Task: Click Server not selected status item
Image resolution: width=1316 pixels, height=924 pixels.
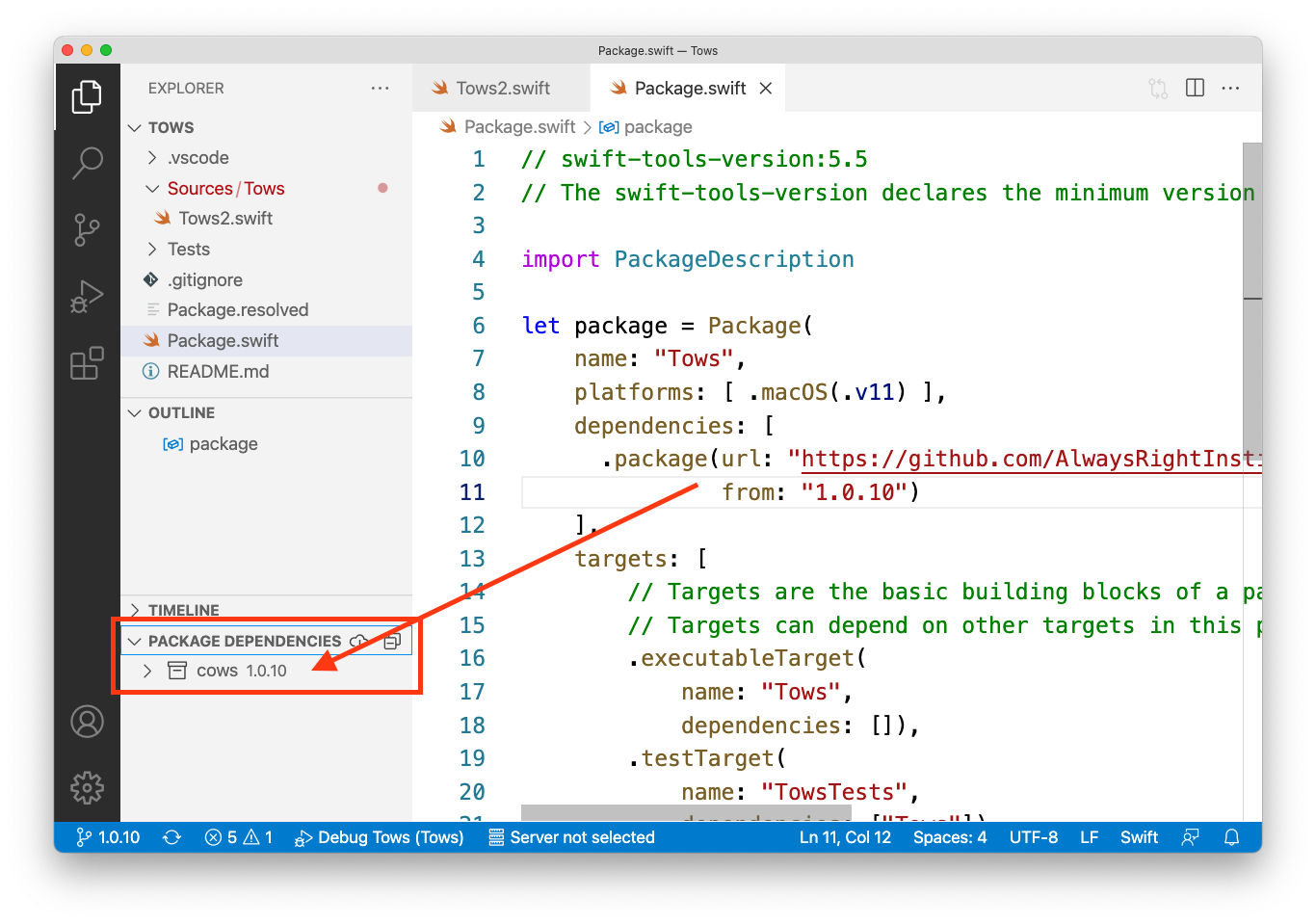Action: 572,837
